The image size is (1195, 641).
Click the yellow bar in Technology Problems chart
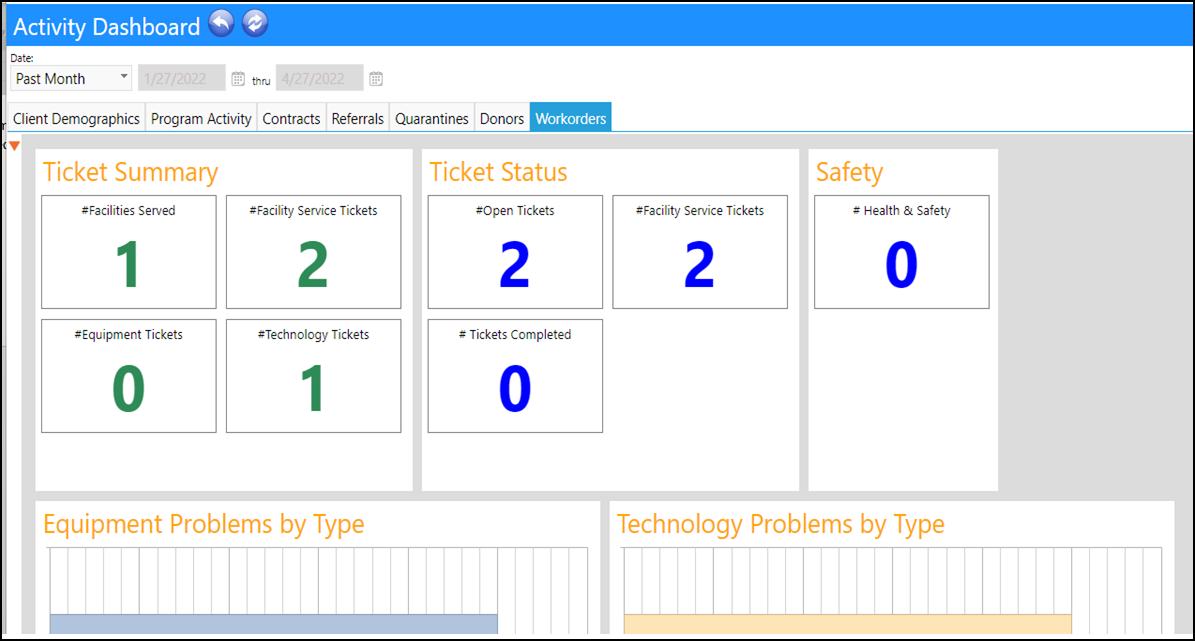[x=847, y=624]
